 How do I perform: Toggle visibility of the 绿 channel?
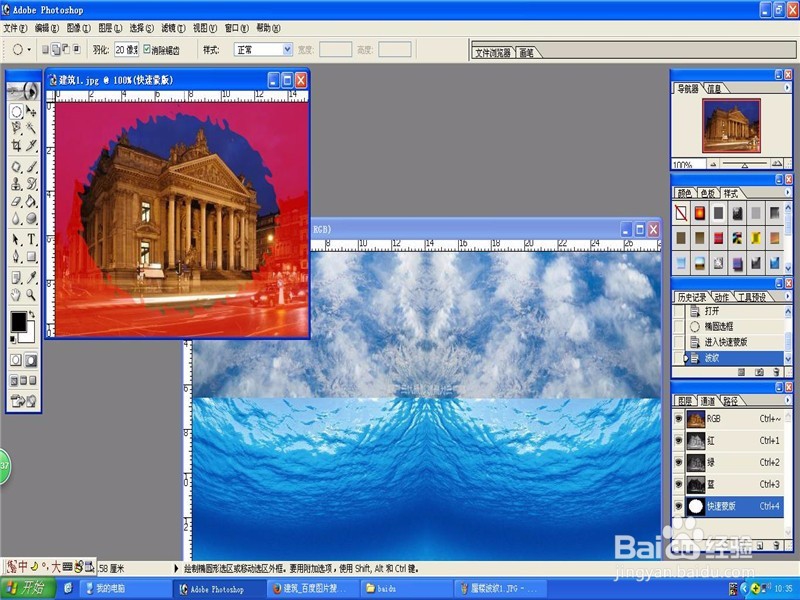pyautogui.click(x=678, y=463)
